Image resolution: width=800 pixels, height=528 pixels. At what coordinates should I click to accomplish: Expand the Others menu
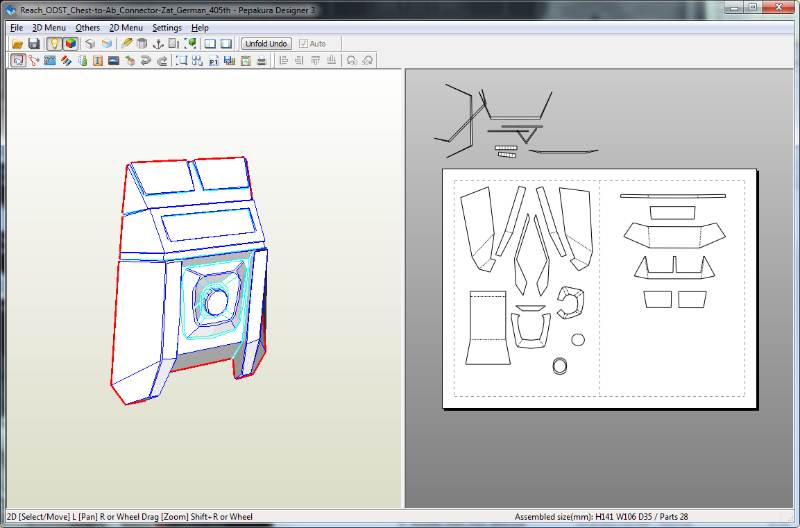[x=88, y=28]
